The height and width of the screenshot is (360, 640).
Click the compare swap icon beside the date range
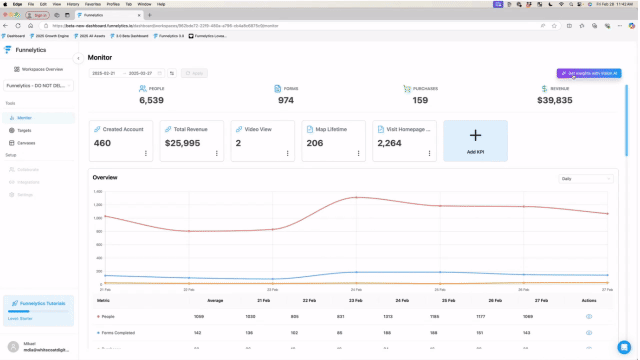(x=172, y=73)
